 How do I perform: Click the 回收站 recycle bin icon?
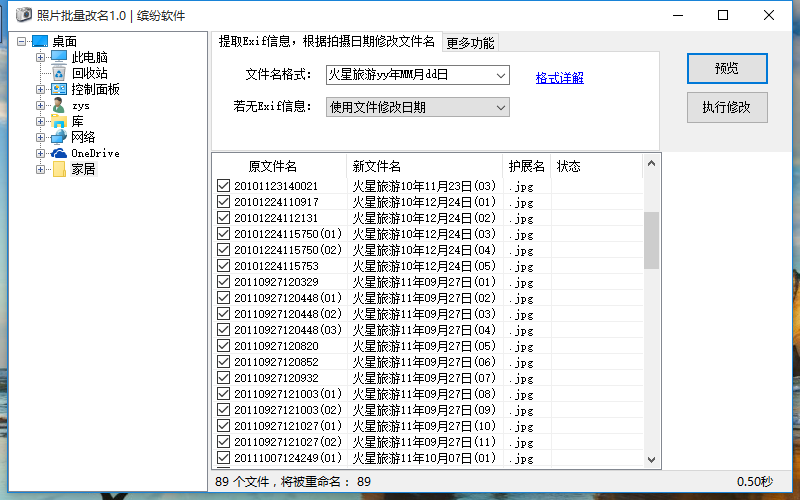[x=59, y=73]
